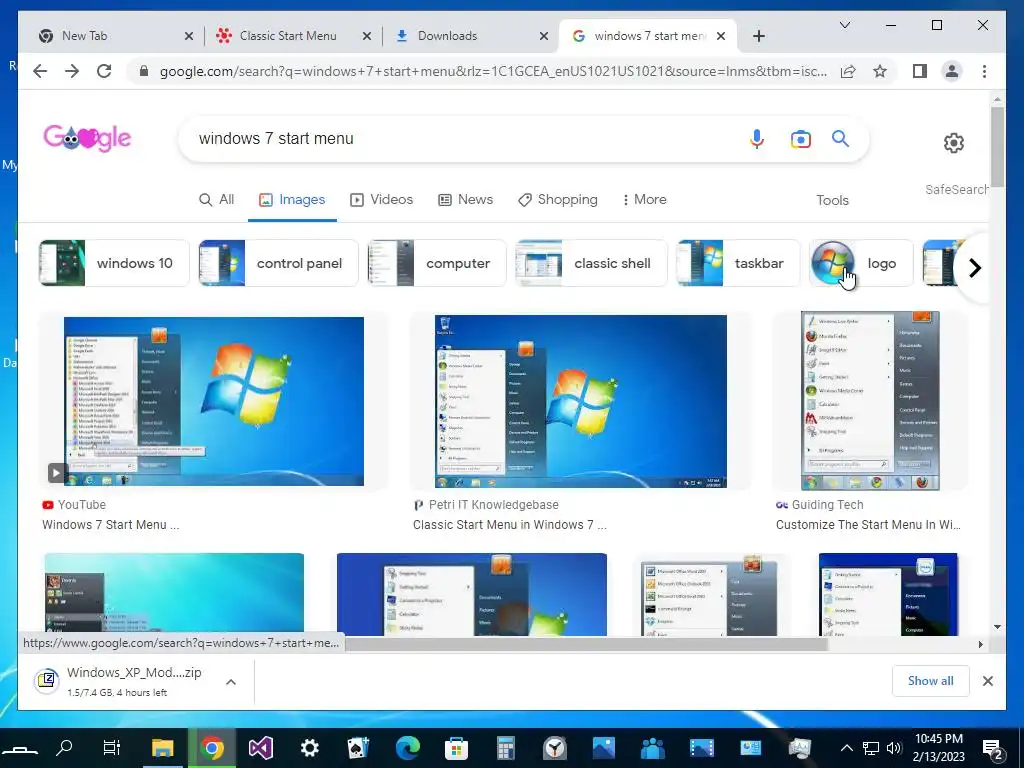Filter results by the control panel chip

(x=278, y=263)
